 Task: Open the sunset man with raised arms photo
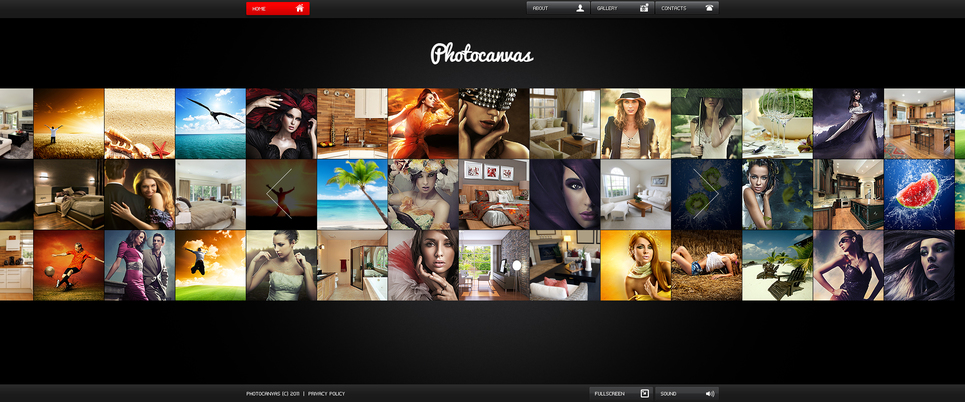69,124
